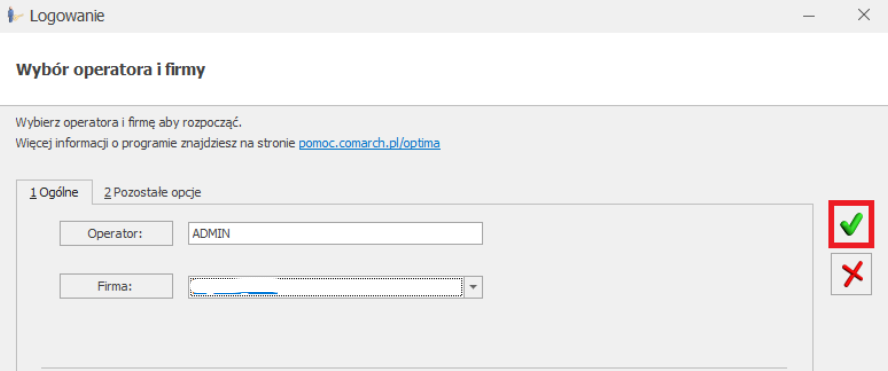
Task: Select the Firma combo box field
Action: (x=335, y=287)
